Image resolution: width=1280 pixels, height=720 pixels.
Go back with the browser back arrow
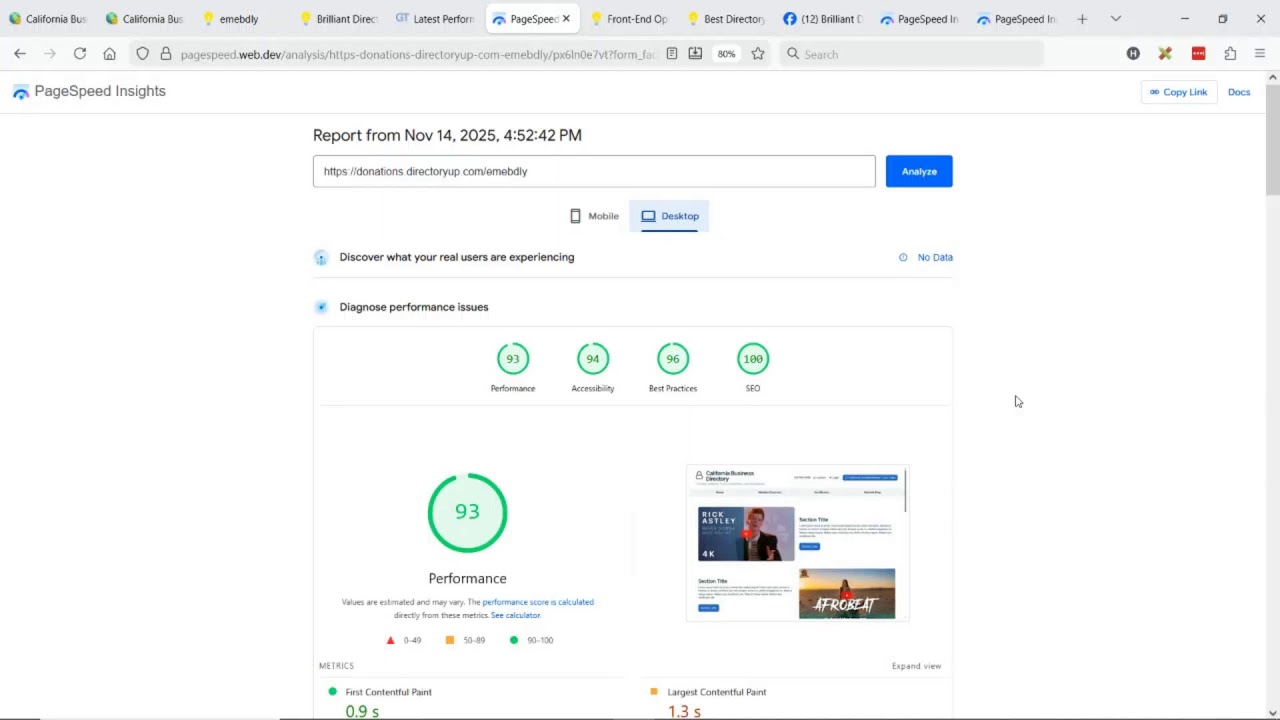point(20,54)
